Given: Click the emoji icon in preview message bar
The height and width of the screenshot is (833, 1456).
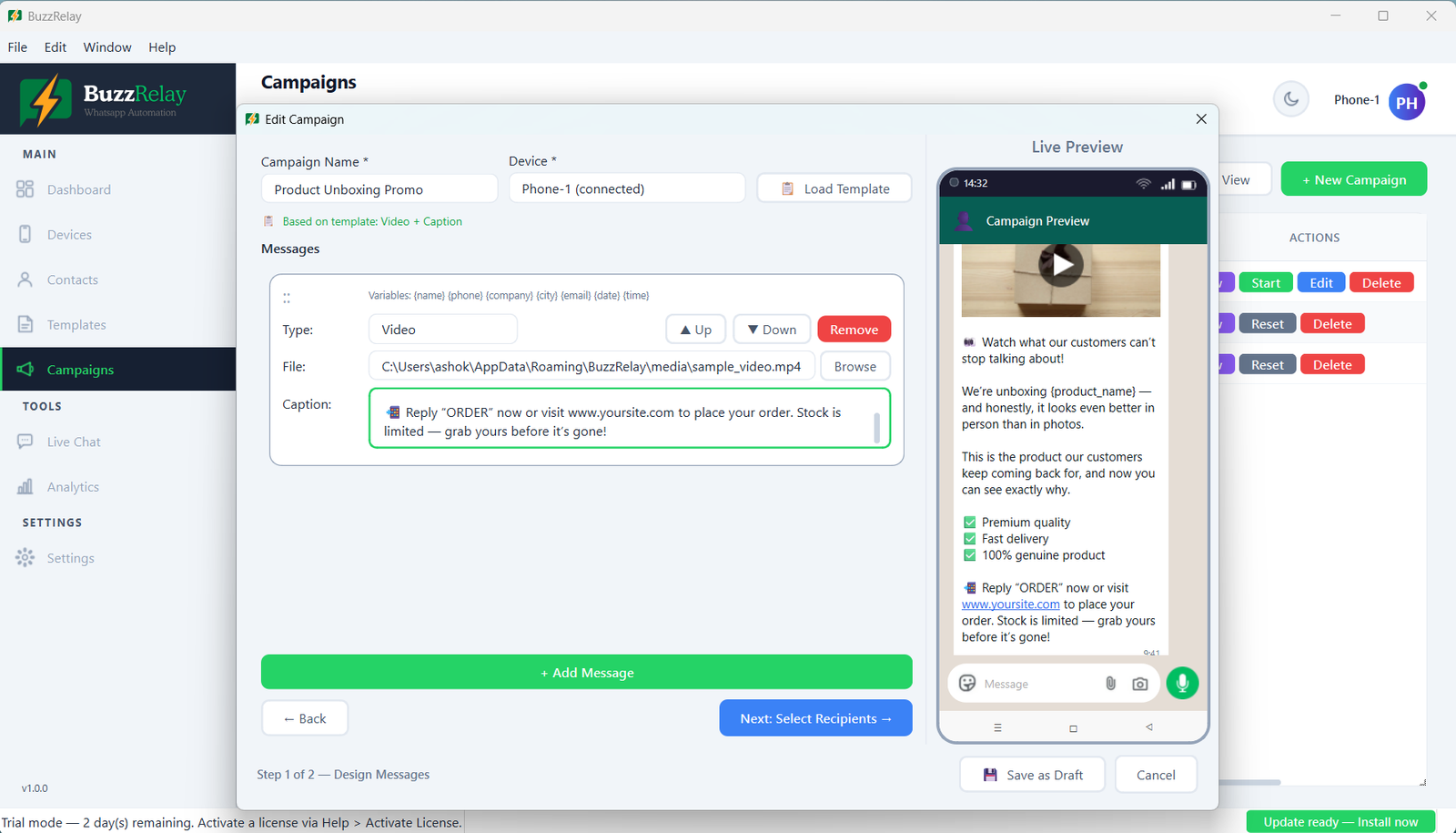Looking at the screenshot, I should 967,684.
